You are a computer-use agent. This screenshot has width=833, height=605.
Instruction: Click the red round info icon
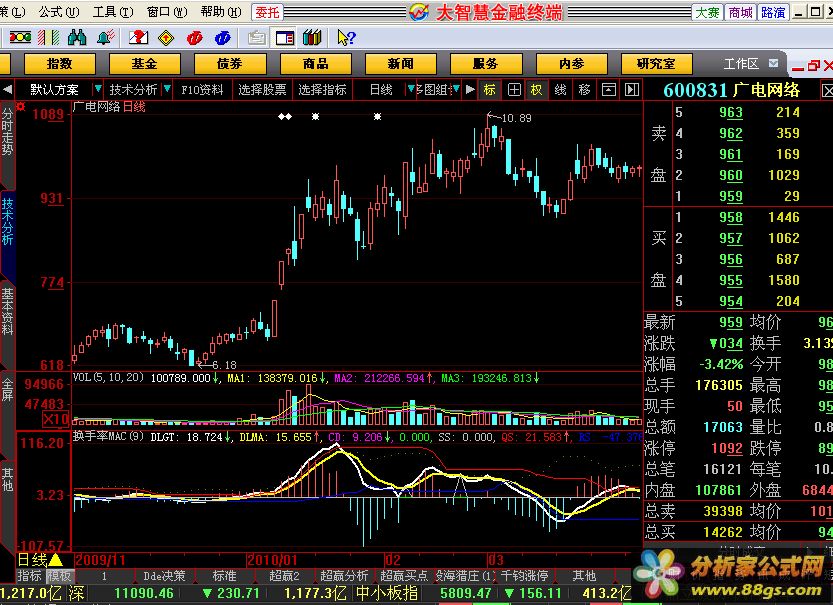(x=194, y=38)
